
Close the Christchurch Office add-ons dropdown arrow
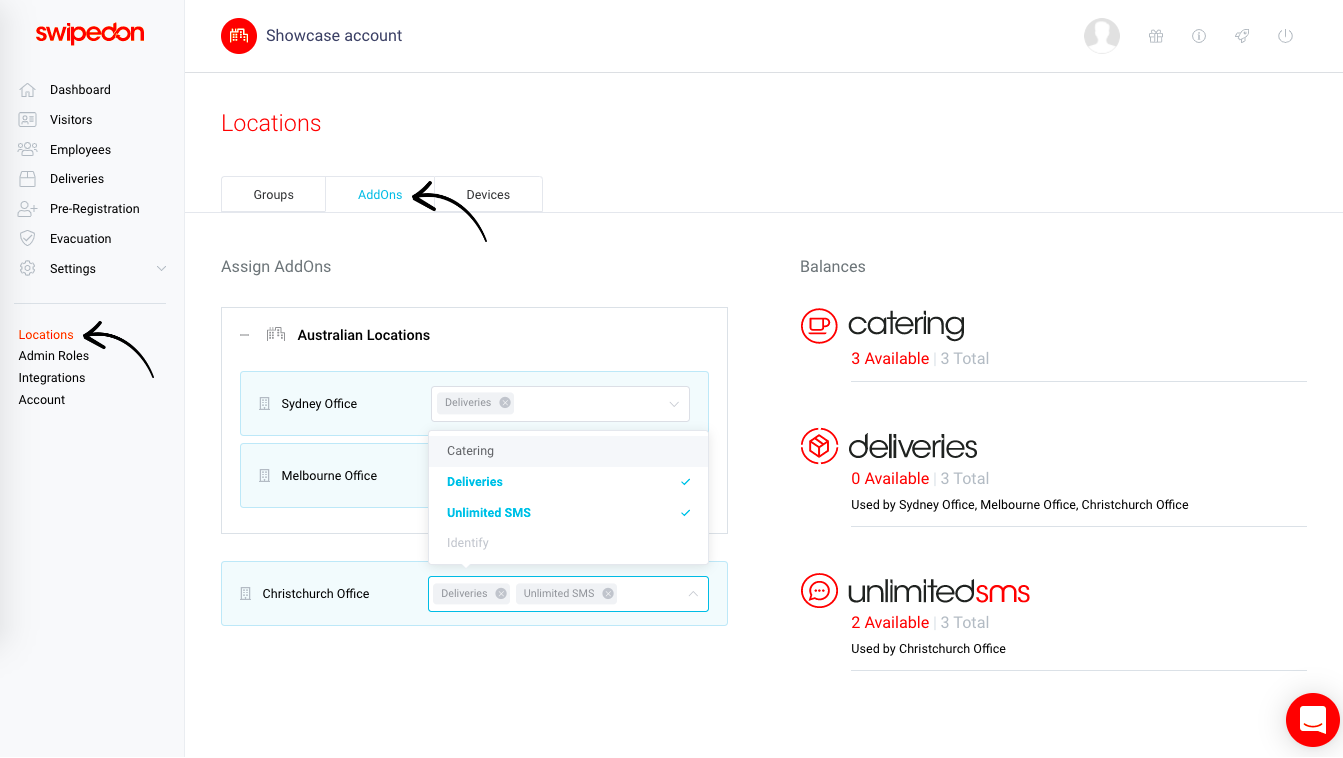(x=693, y=594)
